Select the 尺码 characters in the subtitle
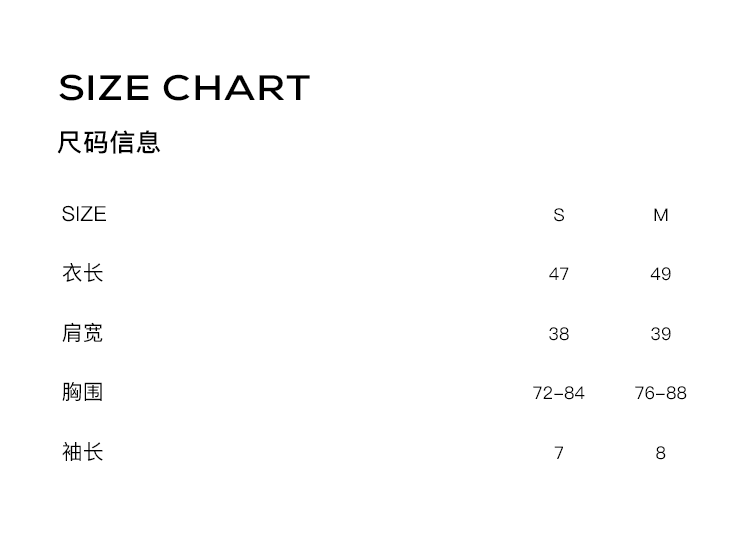Screen dimensions: 750x544 (x=83, y=143)
